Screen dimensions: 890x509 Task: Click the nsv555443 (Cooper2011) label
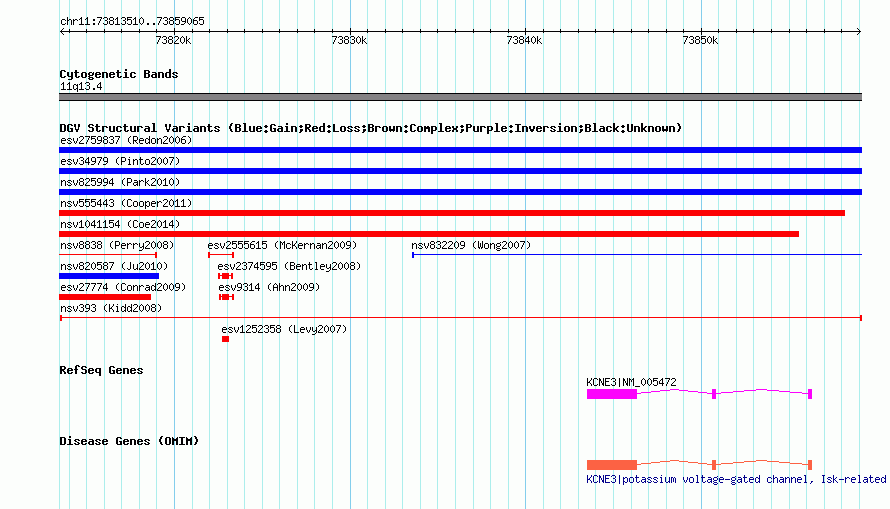click(126, 203)
